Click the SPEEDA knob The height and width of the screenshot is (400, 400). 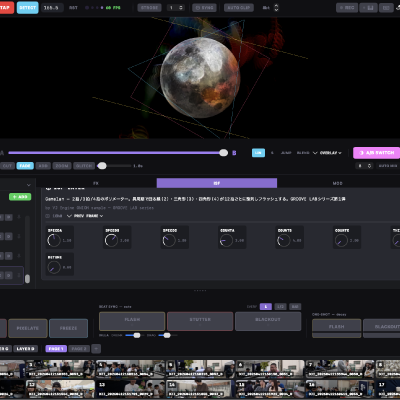54,240
